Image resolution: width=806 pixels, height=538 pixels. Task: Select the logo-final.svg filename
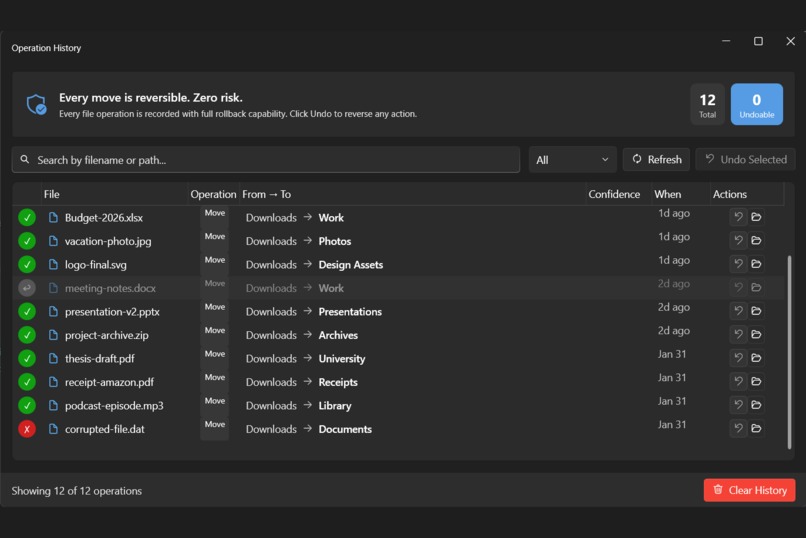coord(96,265)
